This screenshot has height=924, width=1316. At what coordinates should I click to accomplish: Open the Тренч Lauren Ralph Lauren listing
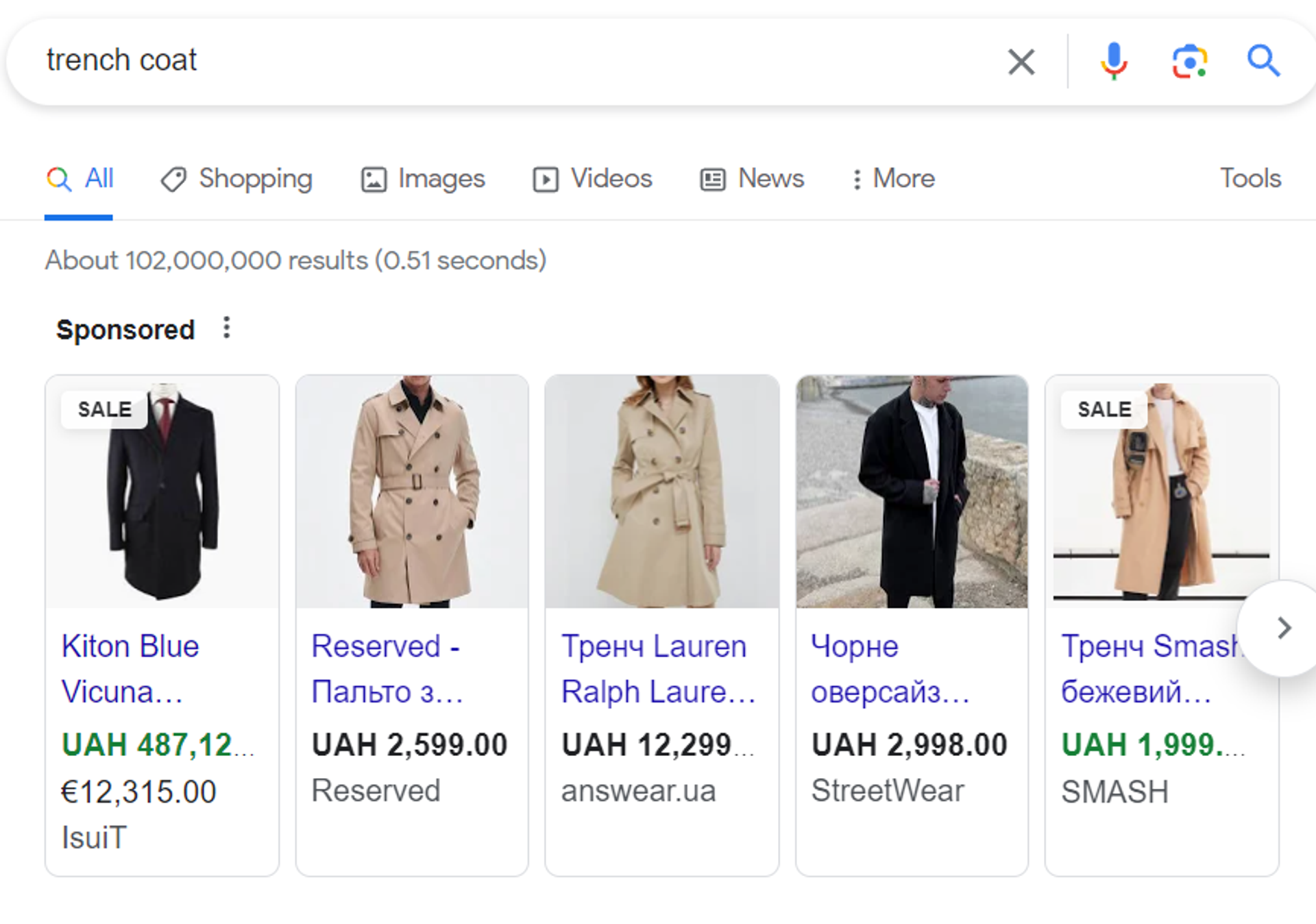point(658,669)
